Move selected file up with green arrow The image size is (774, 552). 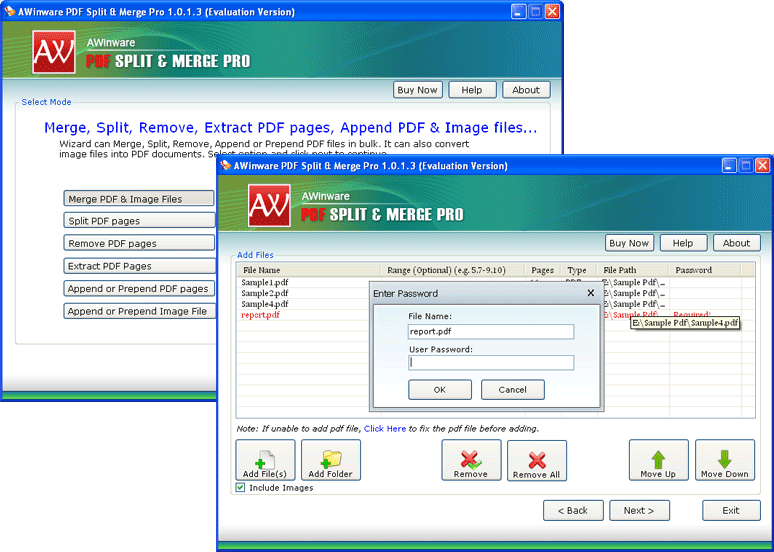pyautogui.click(x=658, y=460)
